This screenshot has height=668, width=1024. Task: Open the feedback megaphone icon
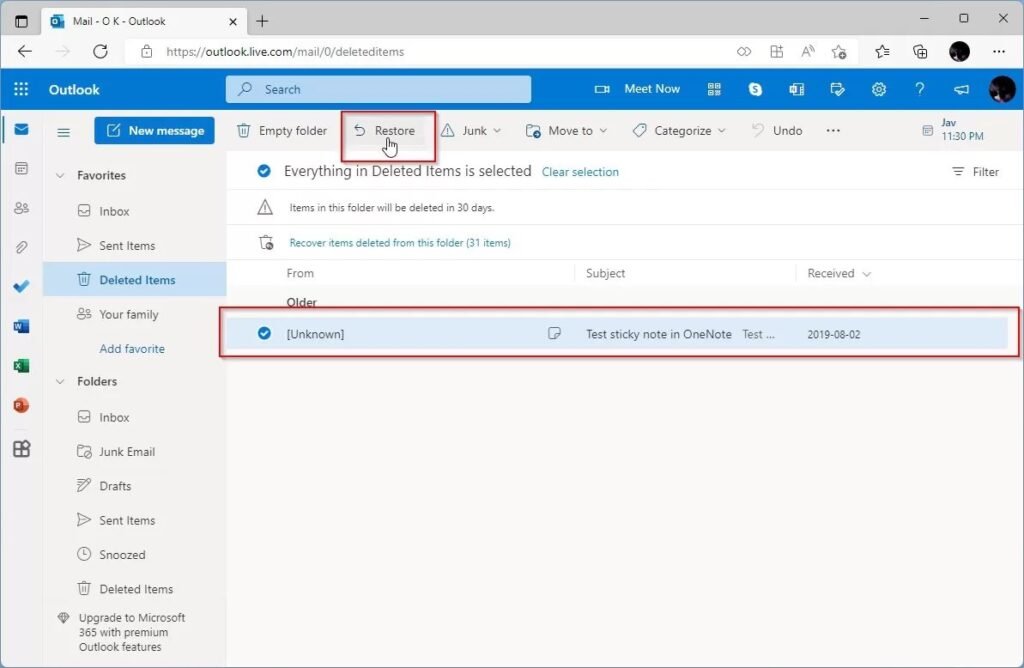tap(961, 89)
